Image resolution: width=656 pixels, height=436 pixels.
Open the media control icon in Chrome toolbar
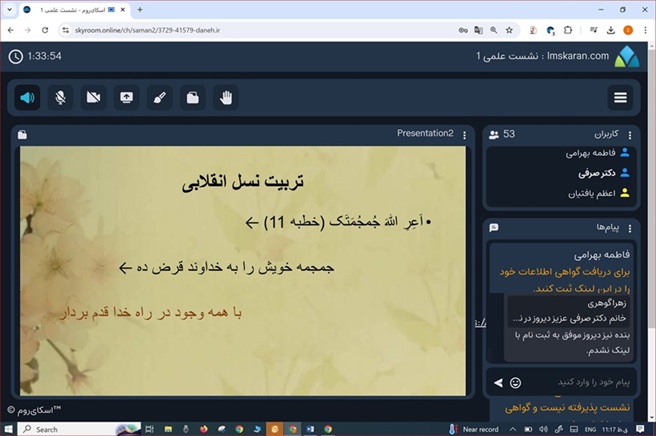click(x=594, y=30)
